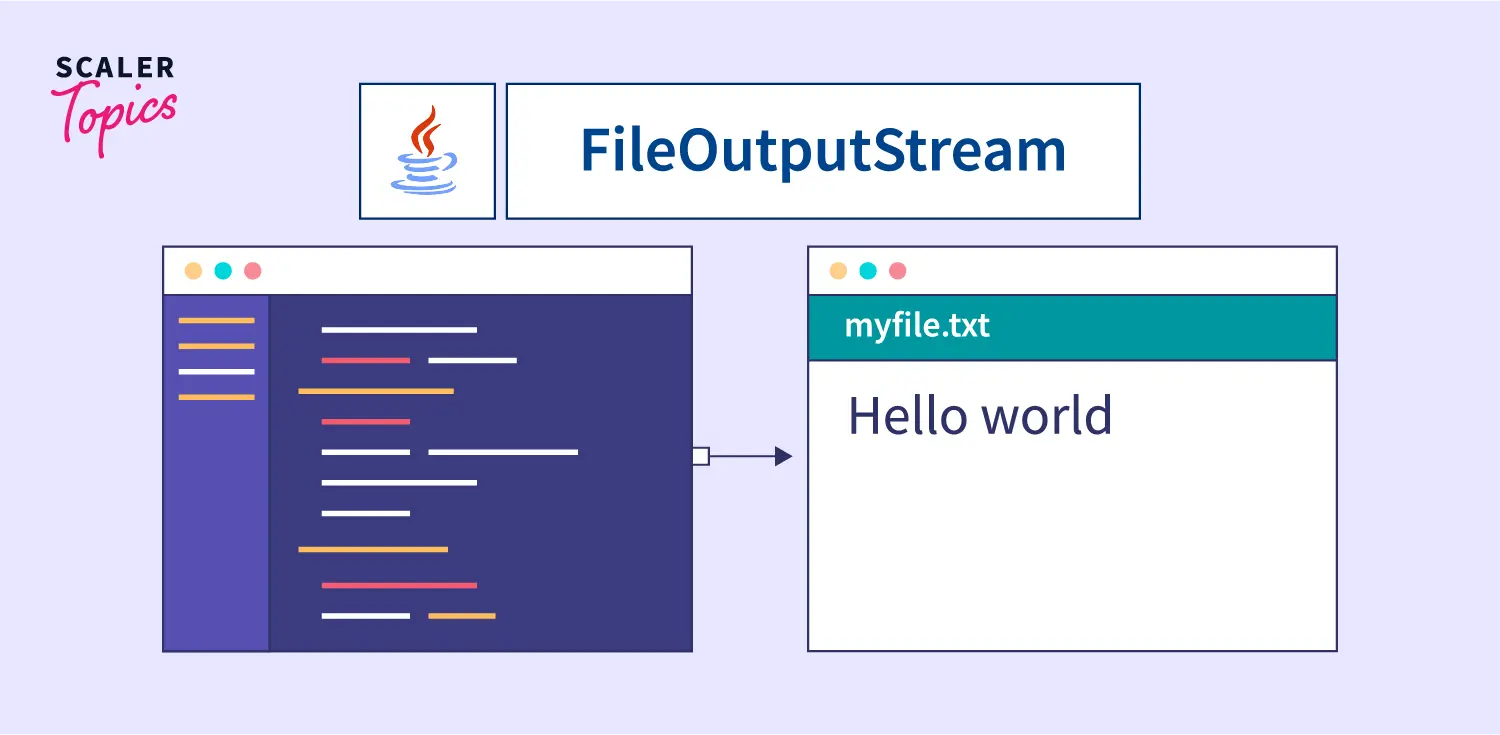
Task: Click the pink dot in the code editor window
Action: point(253,271)
